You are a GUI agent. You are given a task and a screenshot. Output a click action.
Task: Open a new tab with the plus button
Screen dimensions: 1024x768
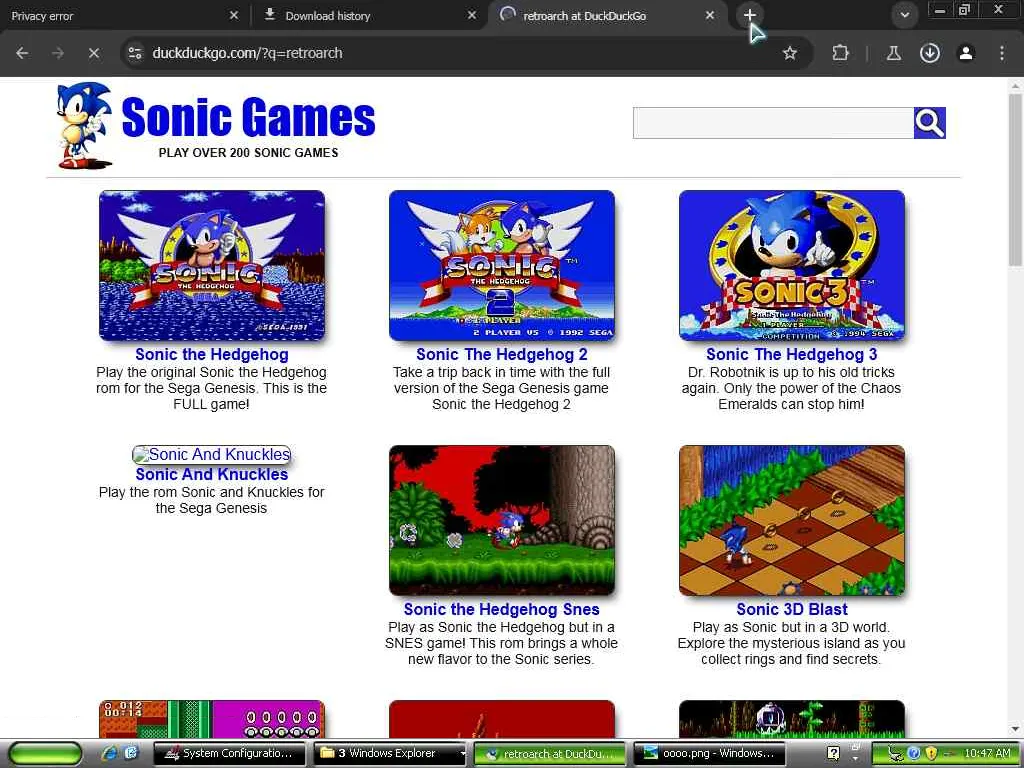click(750, 15)
